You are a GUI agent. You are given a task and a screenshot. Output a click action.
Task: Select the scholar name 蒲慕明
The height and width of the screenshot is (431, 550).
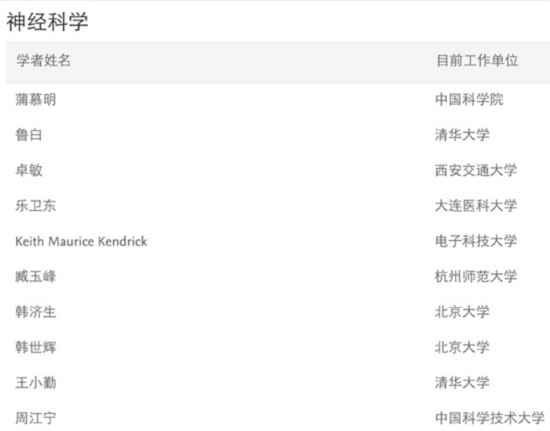pyautogui.click(x=36, y=100)
